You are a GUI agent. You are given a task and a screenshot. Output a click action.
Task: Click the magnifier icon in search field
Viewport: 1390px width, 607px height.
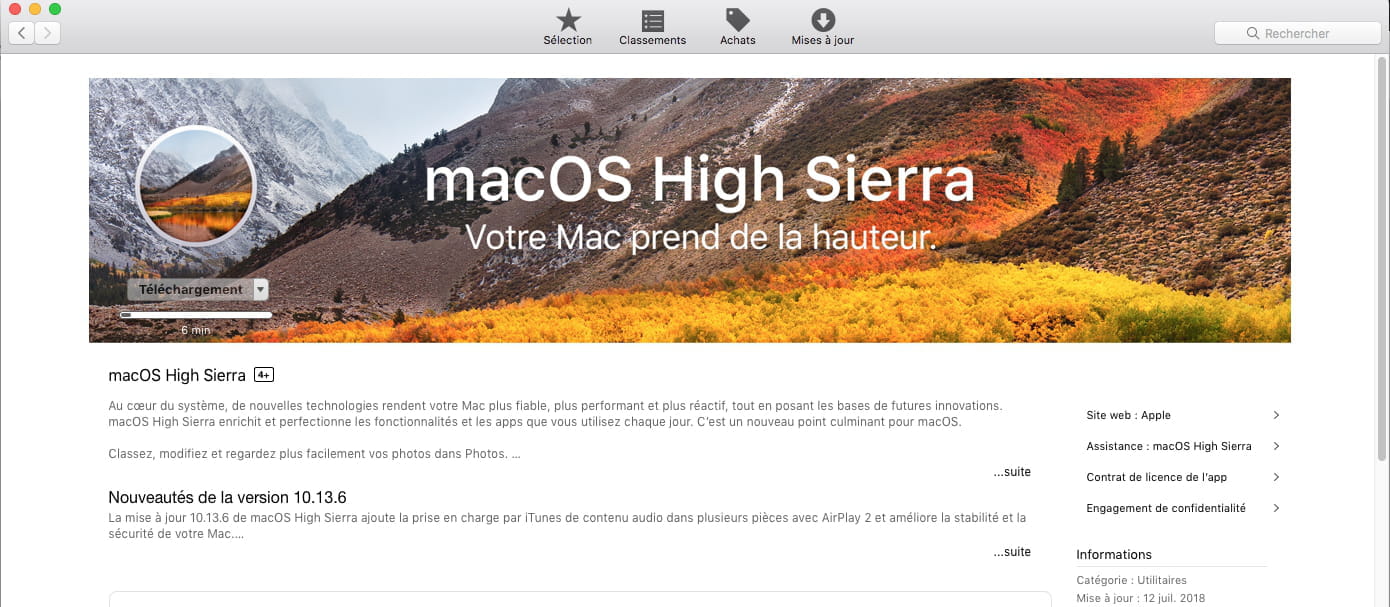1253,33
